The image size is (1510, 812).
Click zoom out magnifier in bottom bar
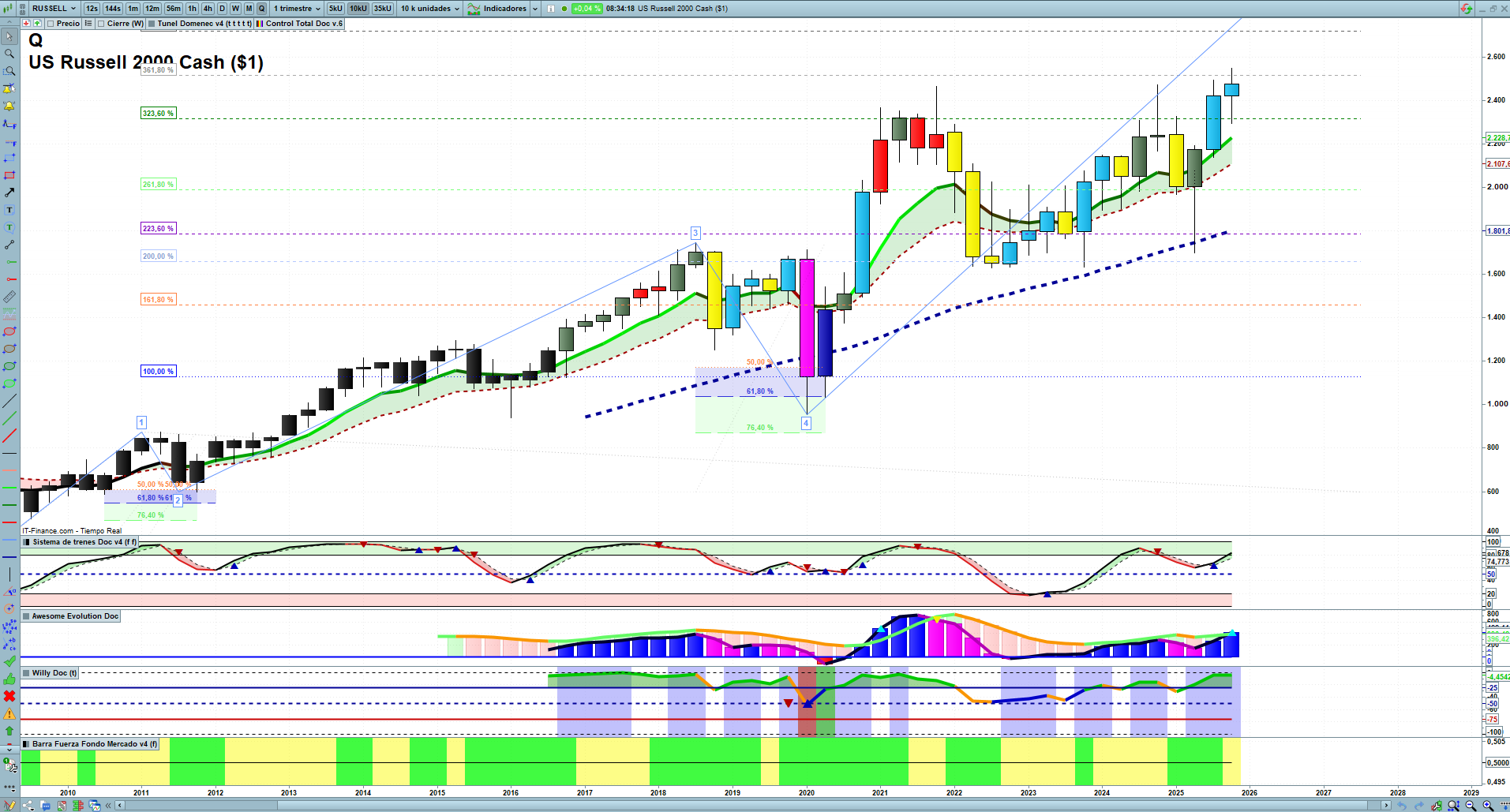click(1471, 806)
